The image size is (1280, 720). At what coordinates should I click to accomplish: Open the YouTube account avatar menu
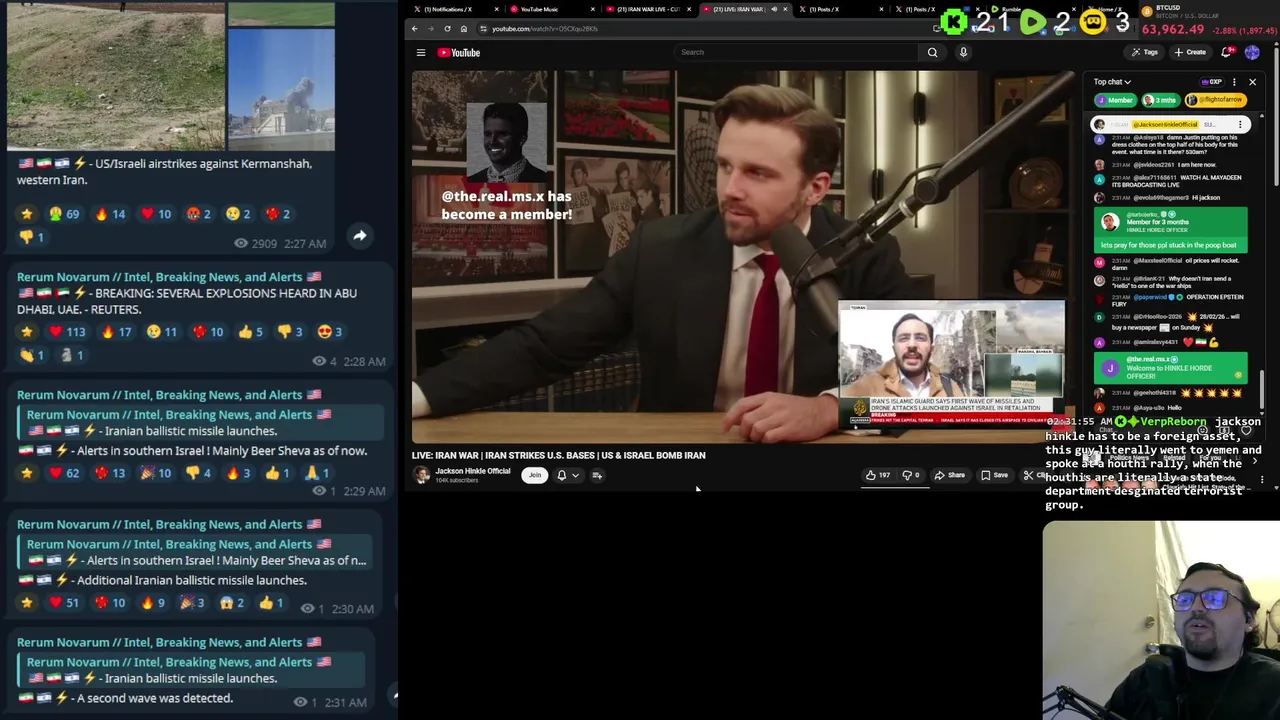pyautogui.click(x=1252, y=52)
